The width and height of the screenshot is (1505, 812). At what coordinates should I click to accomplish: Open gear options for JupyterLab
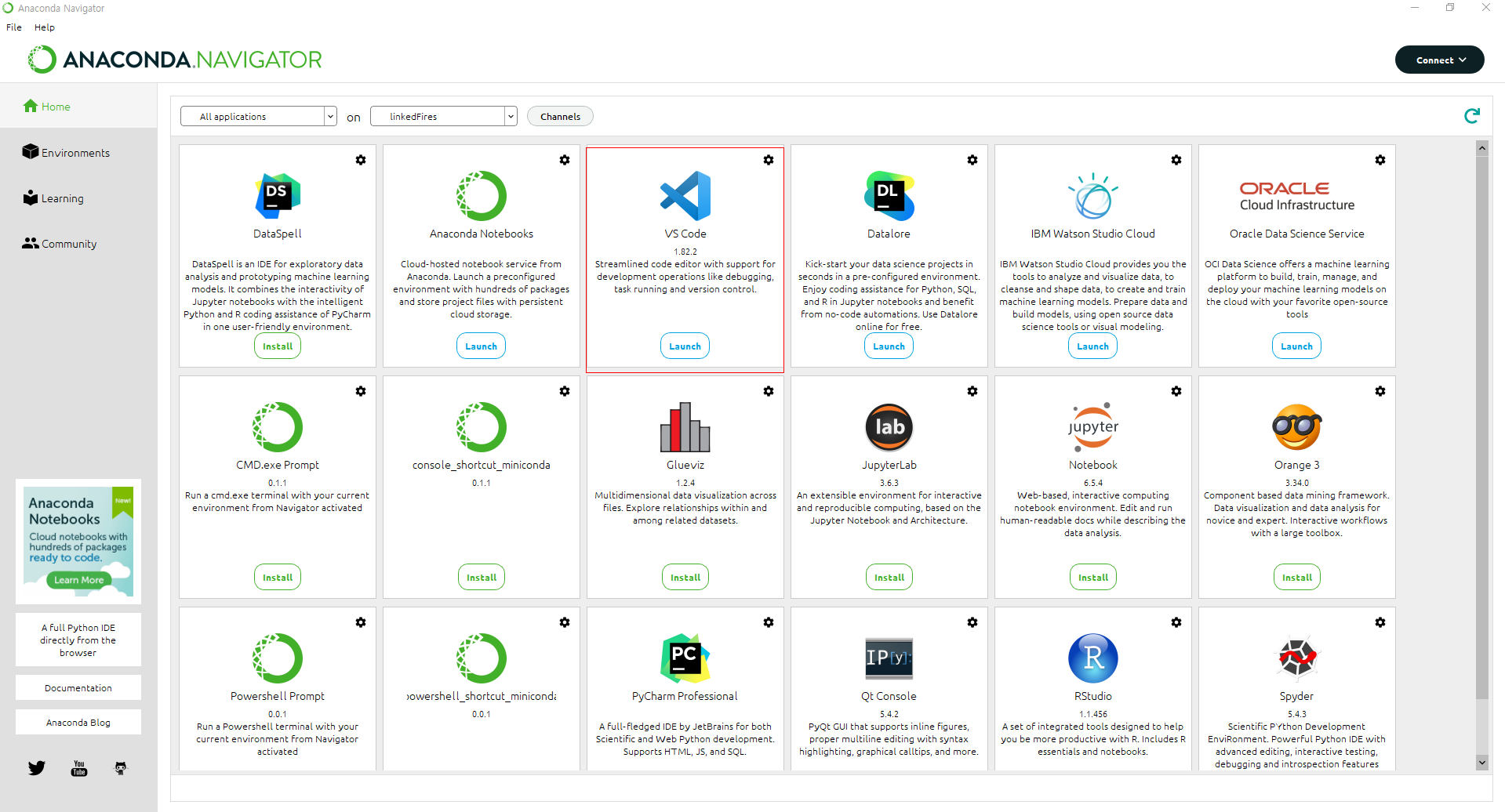coord(972,391)
